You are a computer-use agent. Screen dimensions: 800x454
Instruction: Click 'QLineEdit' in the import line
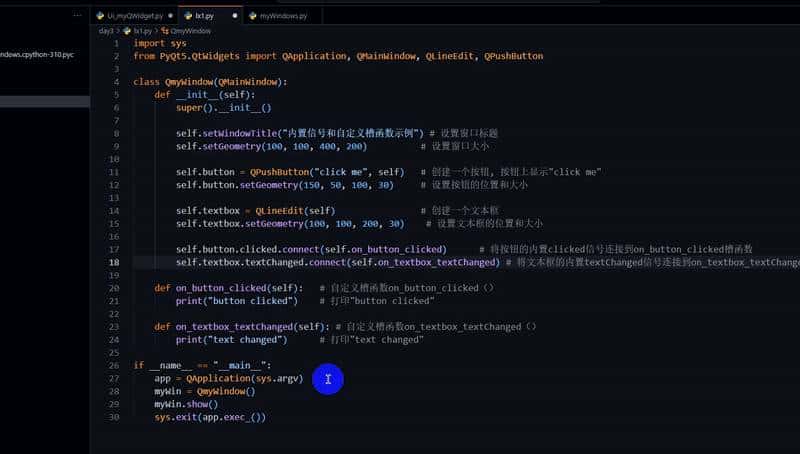(x=449, y=56)
